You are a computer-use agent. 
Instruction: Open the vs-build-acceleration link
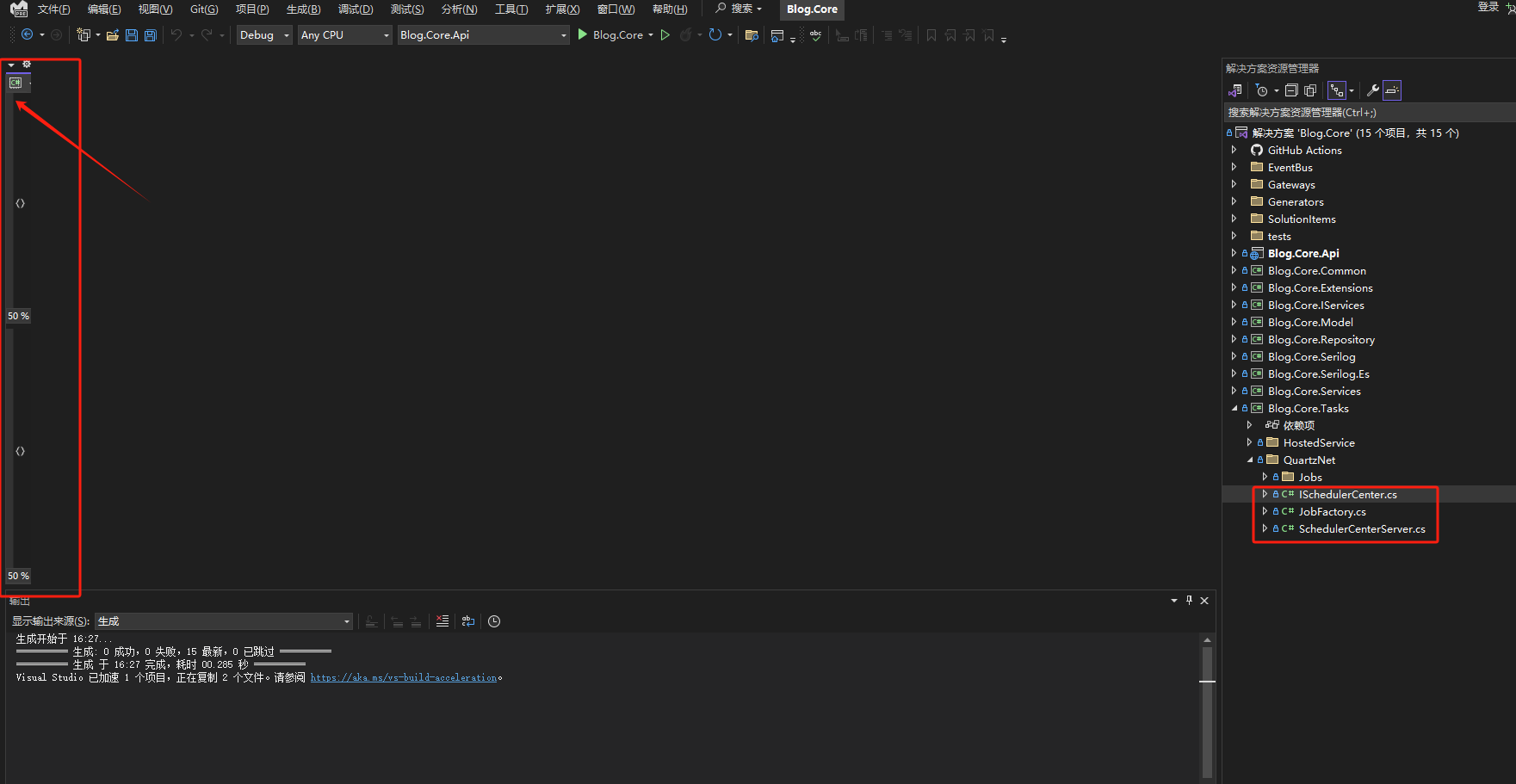[404, 678]
